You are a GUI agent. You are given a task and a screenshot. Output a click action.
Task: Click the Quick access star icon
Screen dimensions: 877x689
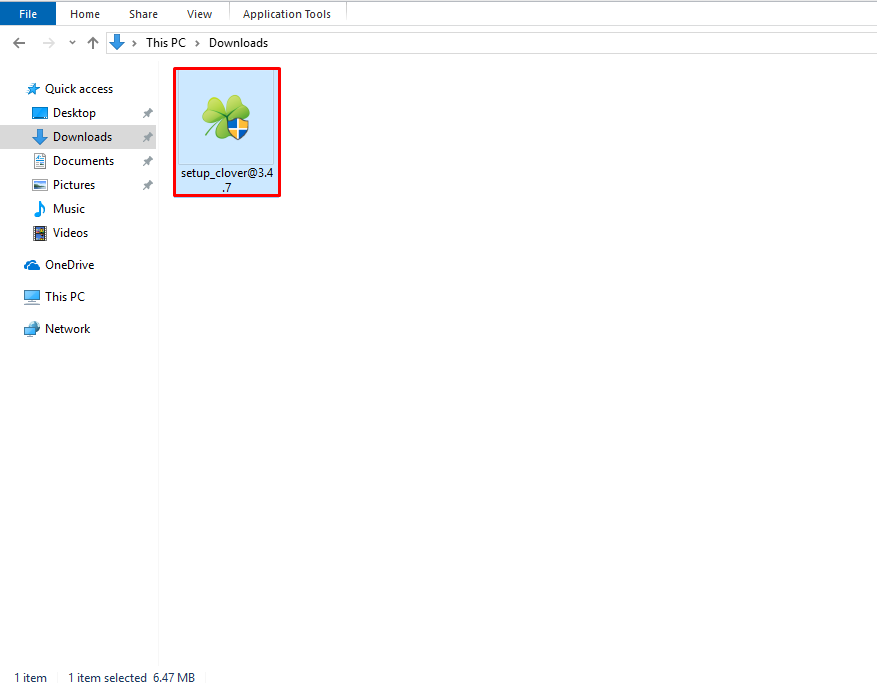point(33,89)
